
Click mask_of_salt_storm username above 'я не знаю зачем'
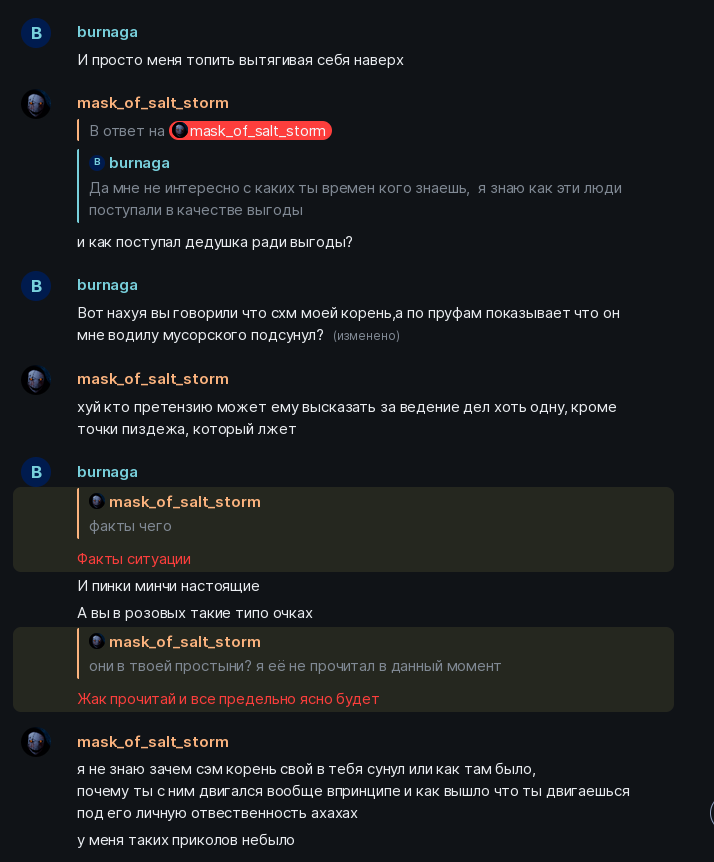point(152,742)
